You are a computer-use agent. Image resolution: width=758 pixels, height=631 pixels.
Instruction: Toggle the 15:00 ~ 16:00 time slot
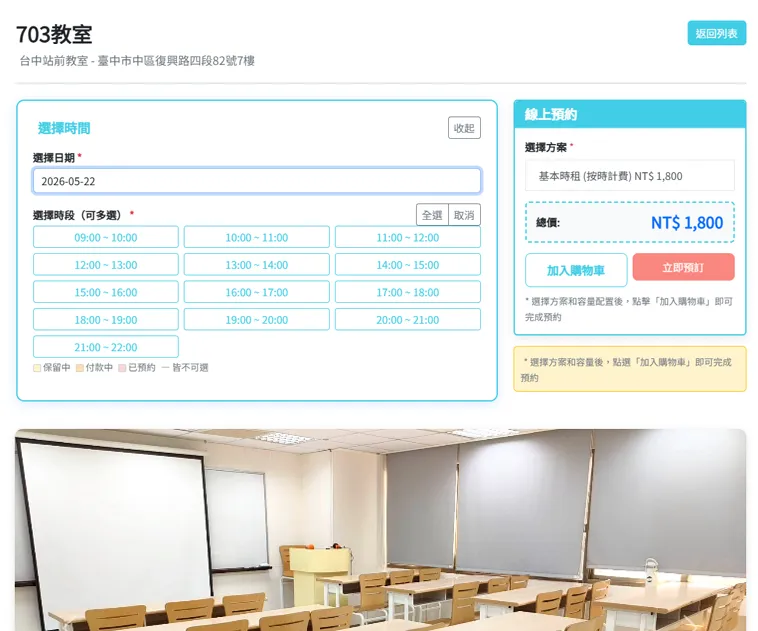coord(105,292)
